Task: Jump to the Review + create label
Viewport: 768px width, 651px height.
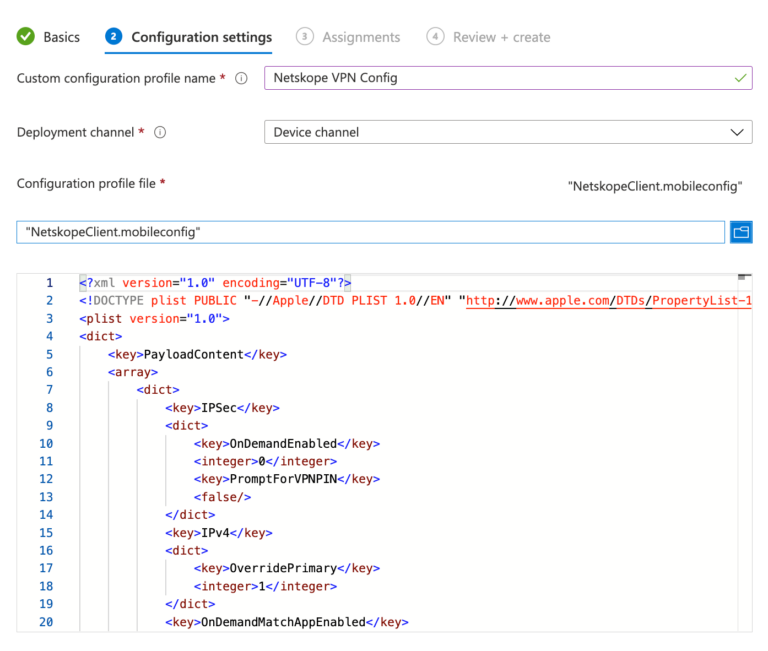Action: (x=501, y=37)
